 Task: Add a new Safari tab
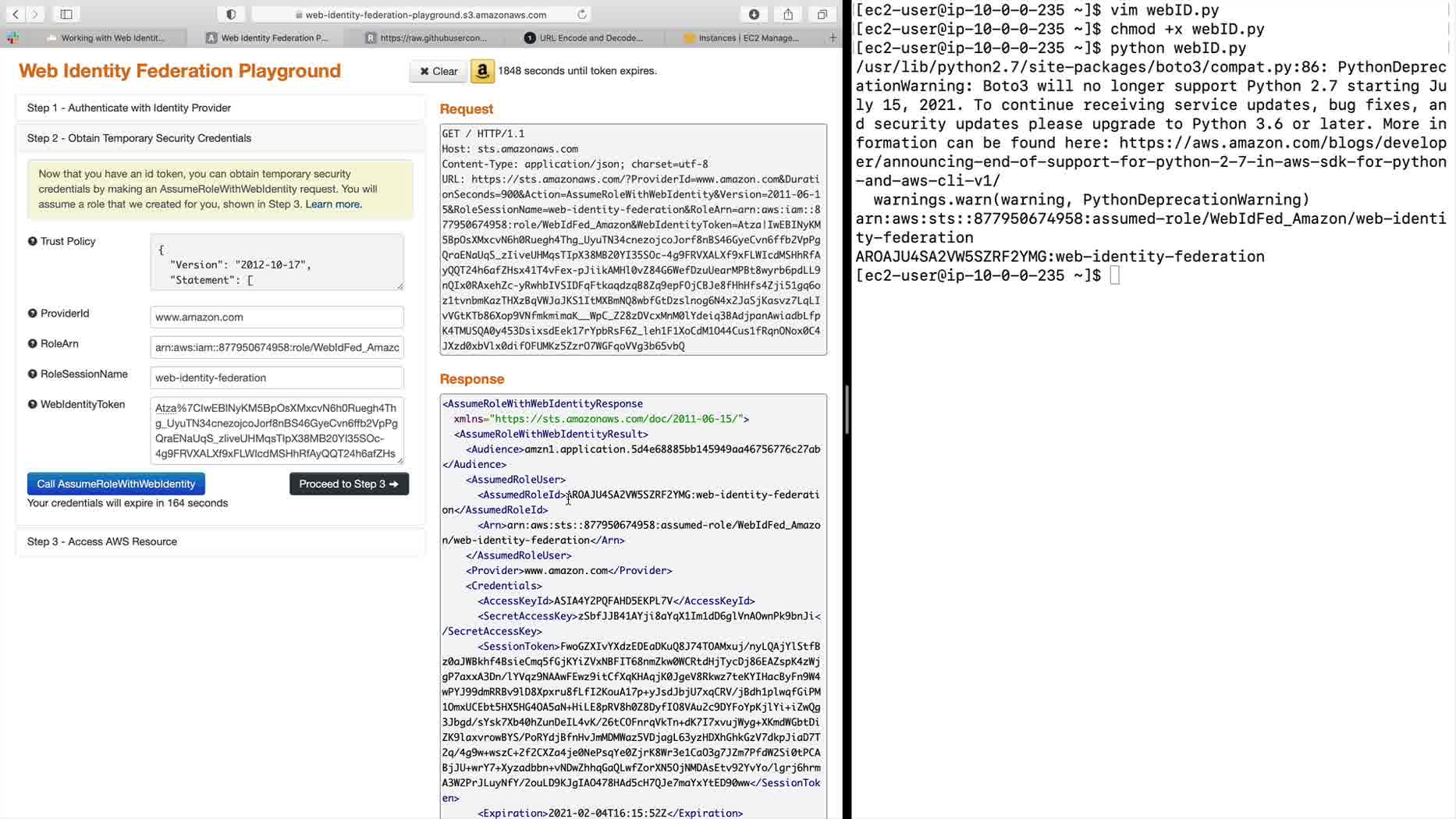pyautogui.click(x=833, y=37)
